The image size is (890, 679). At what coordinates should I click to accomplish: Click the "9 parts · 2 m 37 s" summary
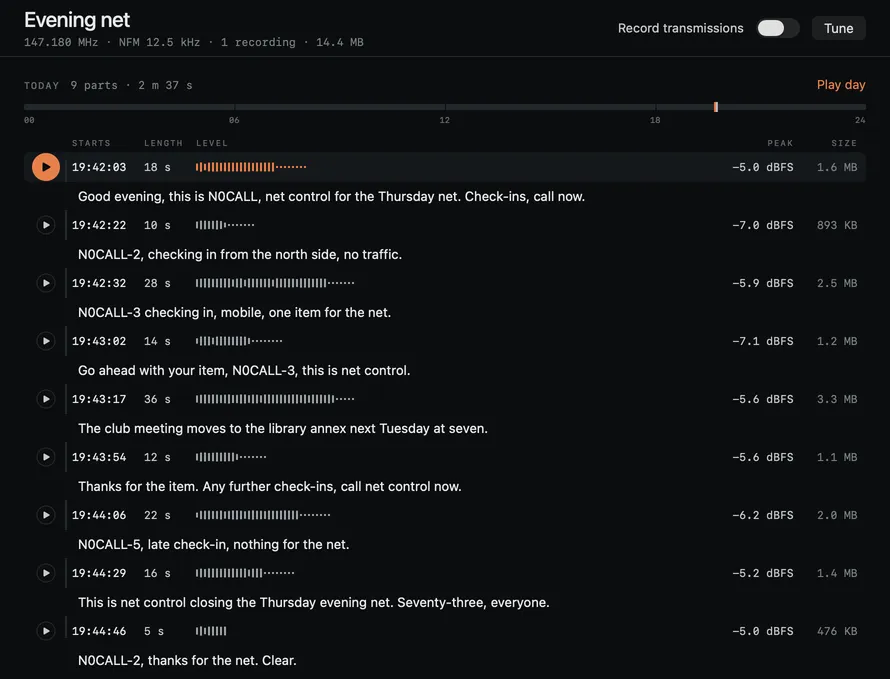[131, 85]
